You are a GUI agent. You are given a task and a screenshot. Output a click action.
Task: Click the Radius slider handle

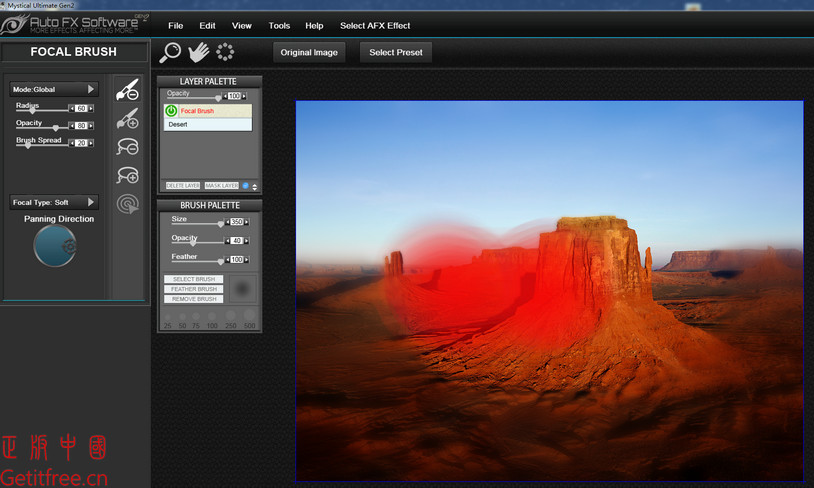(x=33, y=110)
